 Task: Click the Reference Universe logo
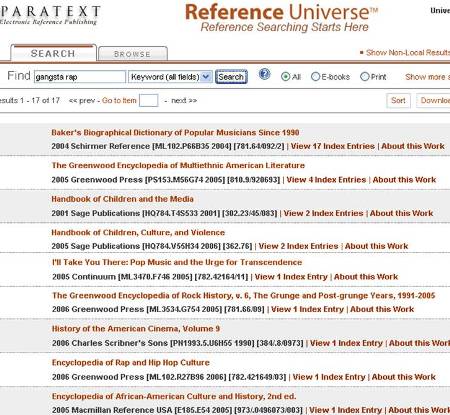coord(282,18)
